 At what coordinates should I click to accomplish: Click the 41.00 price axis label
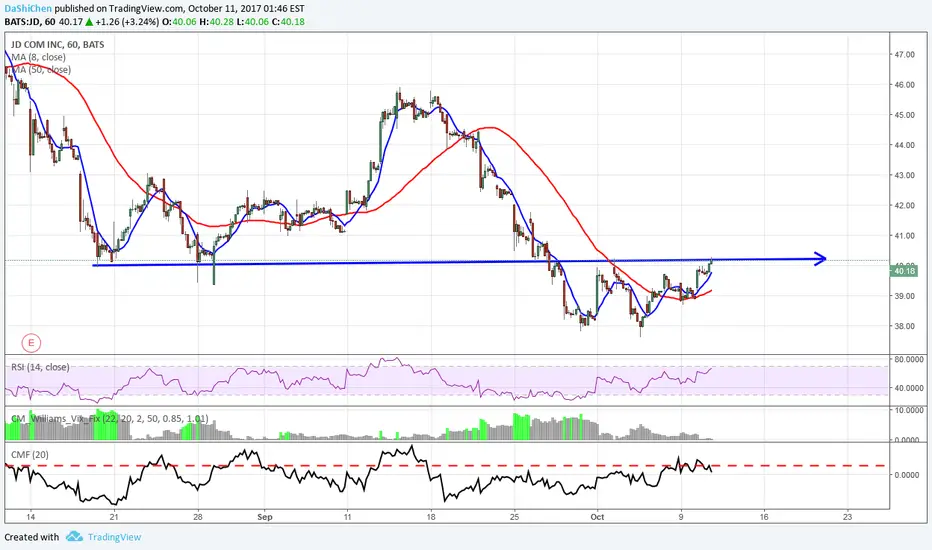coord(905,236)
